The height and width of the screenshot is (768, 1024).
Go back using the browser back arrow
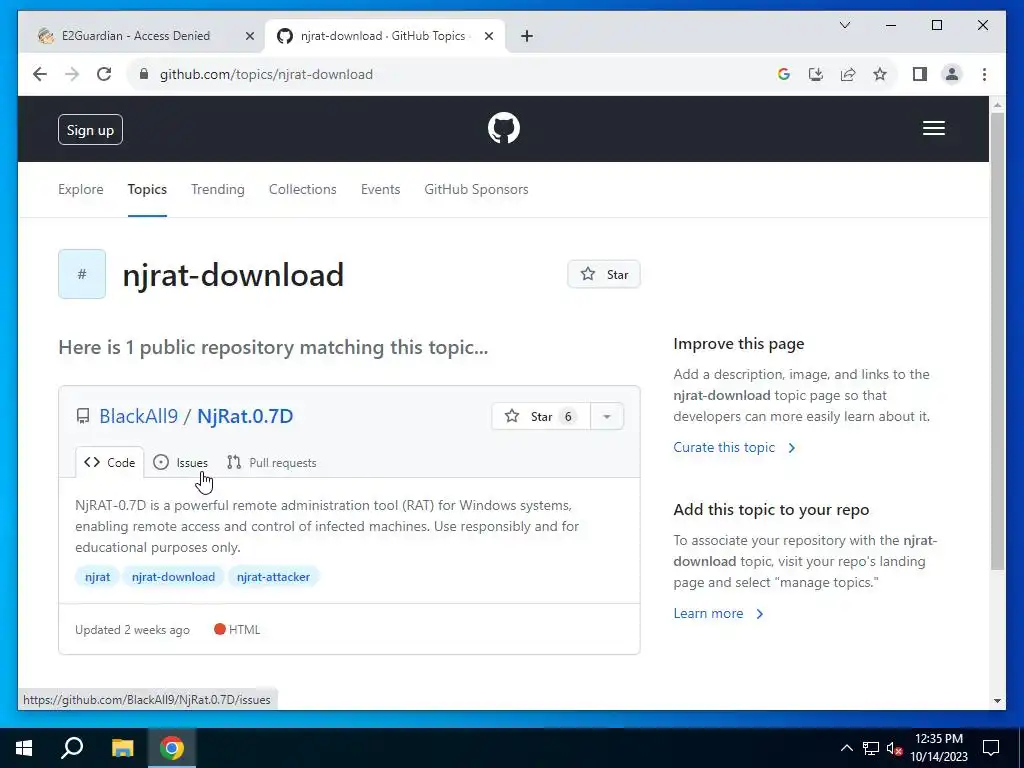[40, 74]
